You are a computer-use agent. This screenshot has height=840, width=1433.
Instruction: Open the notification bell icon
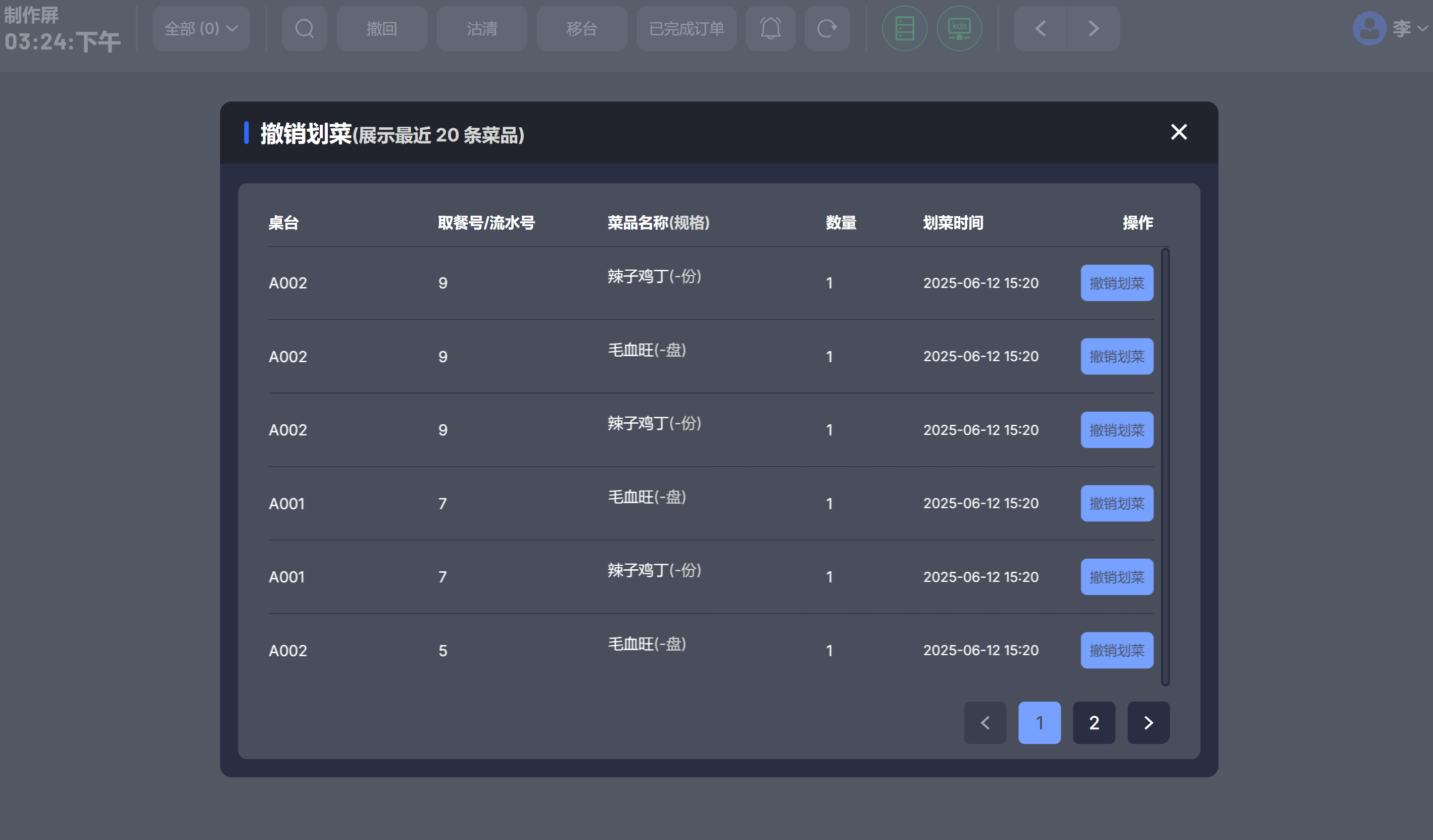pyautogui.click(x=770, y=28)
